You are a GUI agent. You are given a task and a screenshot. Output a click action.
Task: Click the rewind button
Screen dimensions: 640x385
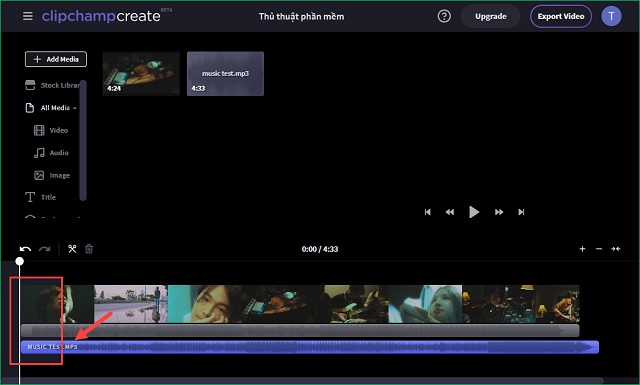tap(450, 212)
